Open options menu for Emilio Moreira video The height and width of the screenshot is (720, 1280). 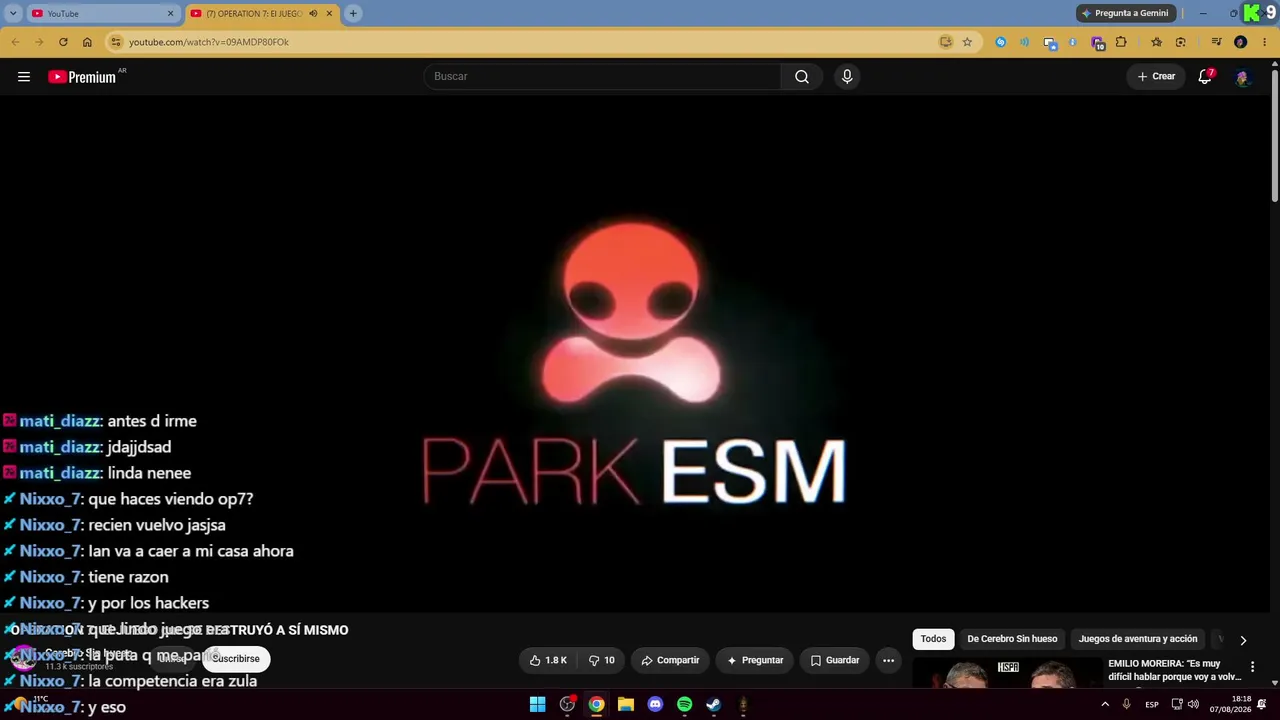[1252, 667]
